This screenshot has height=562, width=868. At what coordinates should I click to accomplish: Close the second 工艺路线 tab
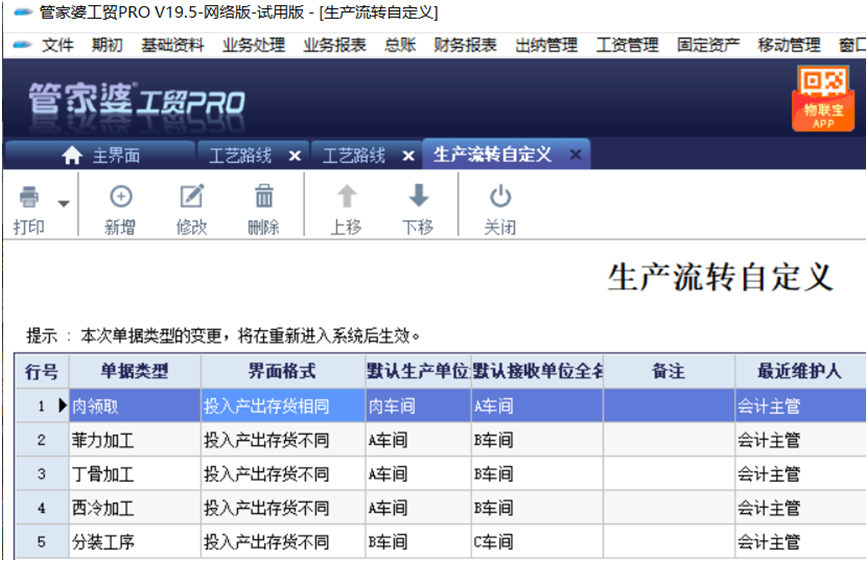click(x=409, y=156)
